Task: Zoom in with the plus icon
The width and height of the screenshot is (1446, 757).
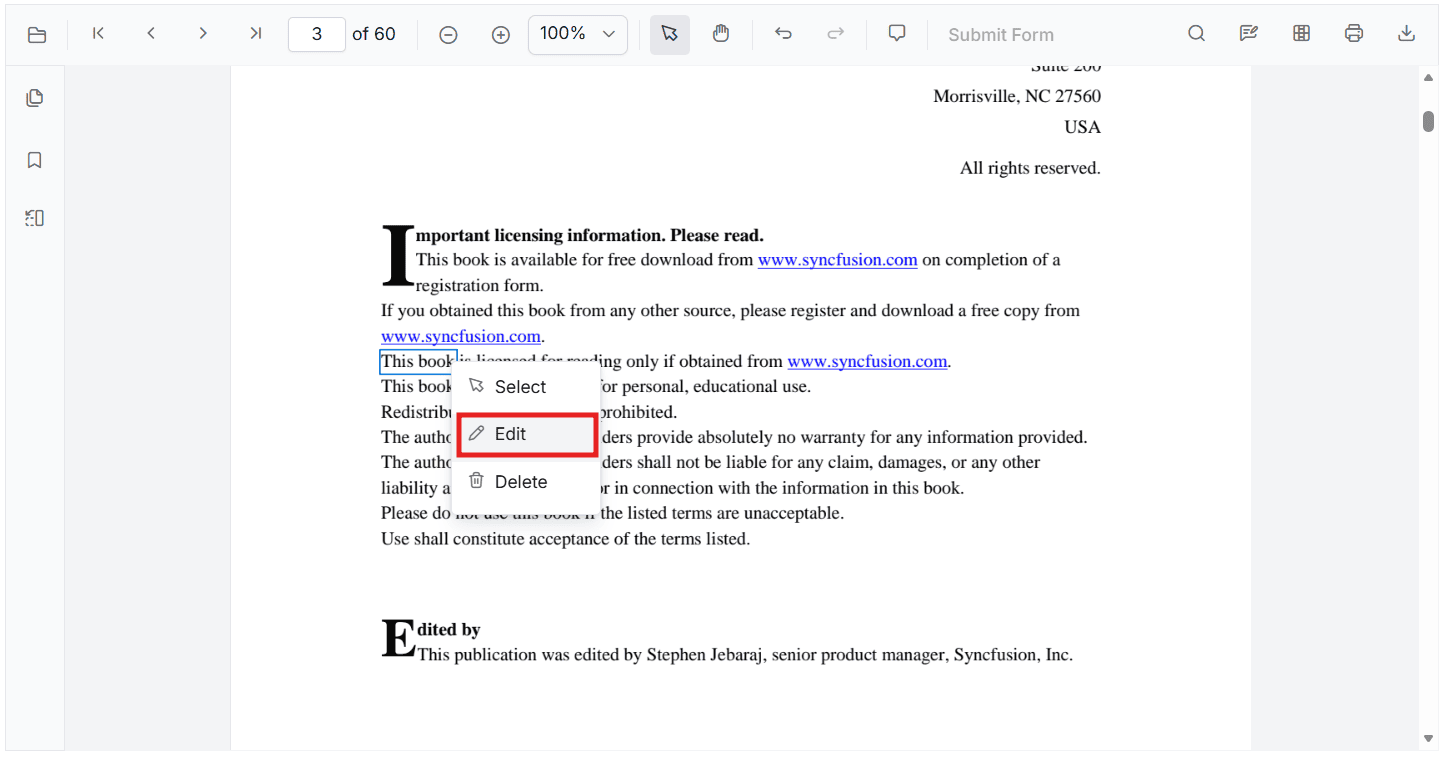Action: [501, 35]
